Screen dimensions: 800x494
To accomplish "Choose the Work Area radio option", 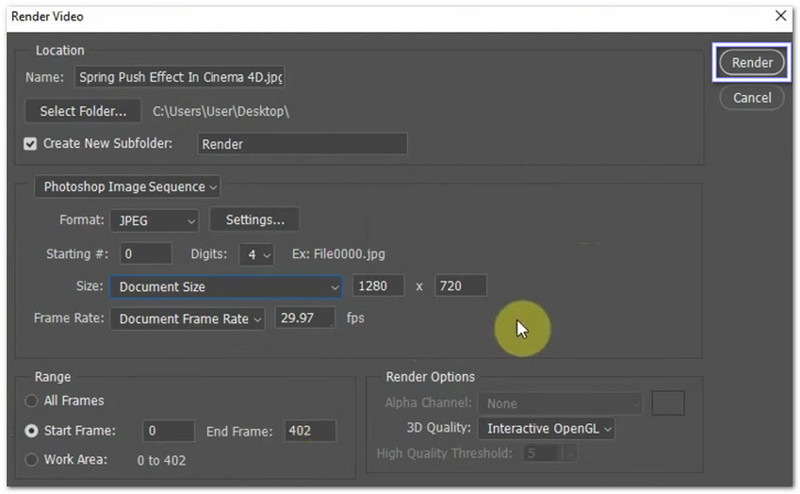I will pos(30,460).
